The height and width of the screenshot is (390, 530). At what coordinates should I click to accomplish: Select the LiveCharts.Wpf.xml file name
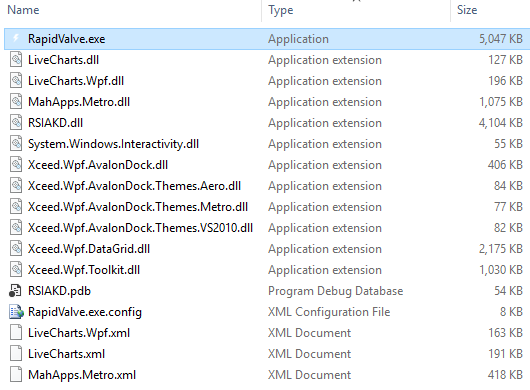coord(79,333)
